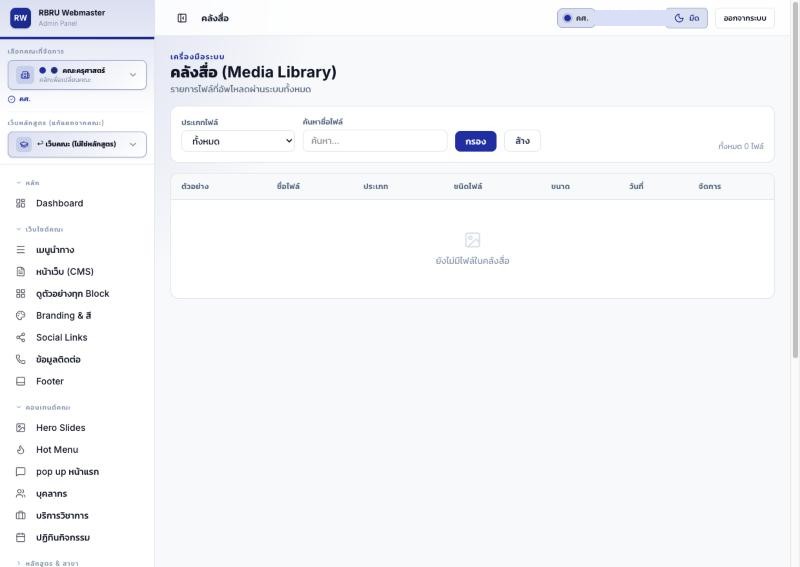
Task: Open the Footer layout icon
Action: [x=20, y=381]
